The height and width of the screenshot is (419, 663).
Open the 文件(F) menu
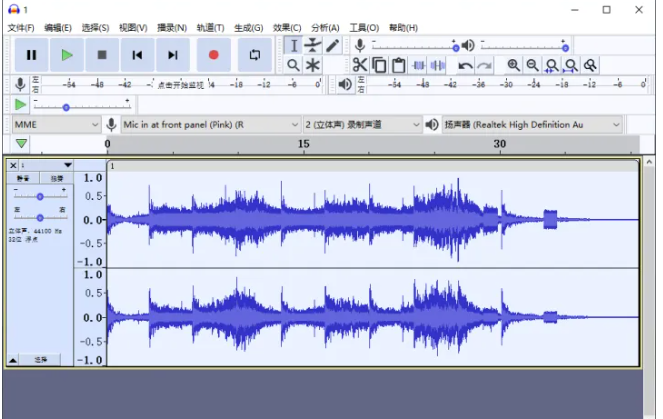point(20,27)
